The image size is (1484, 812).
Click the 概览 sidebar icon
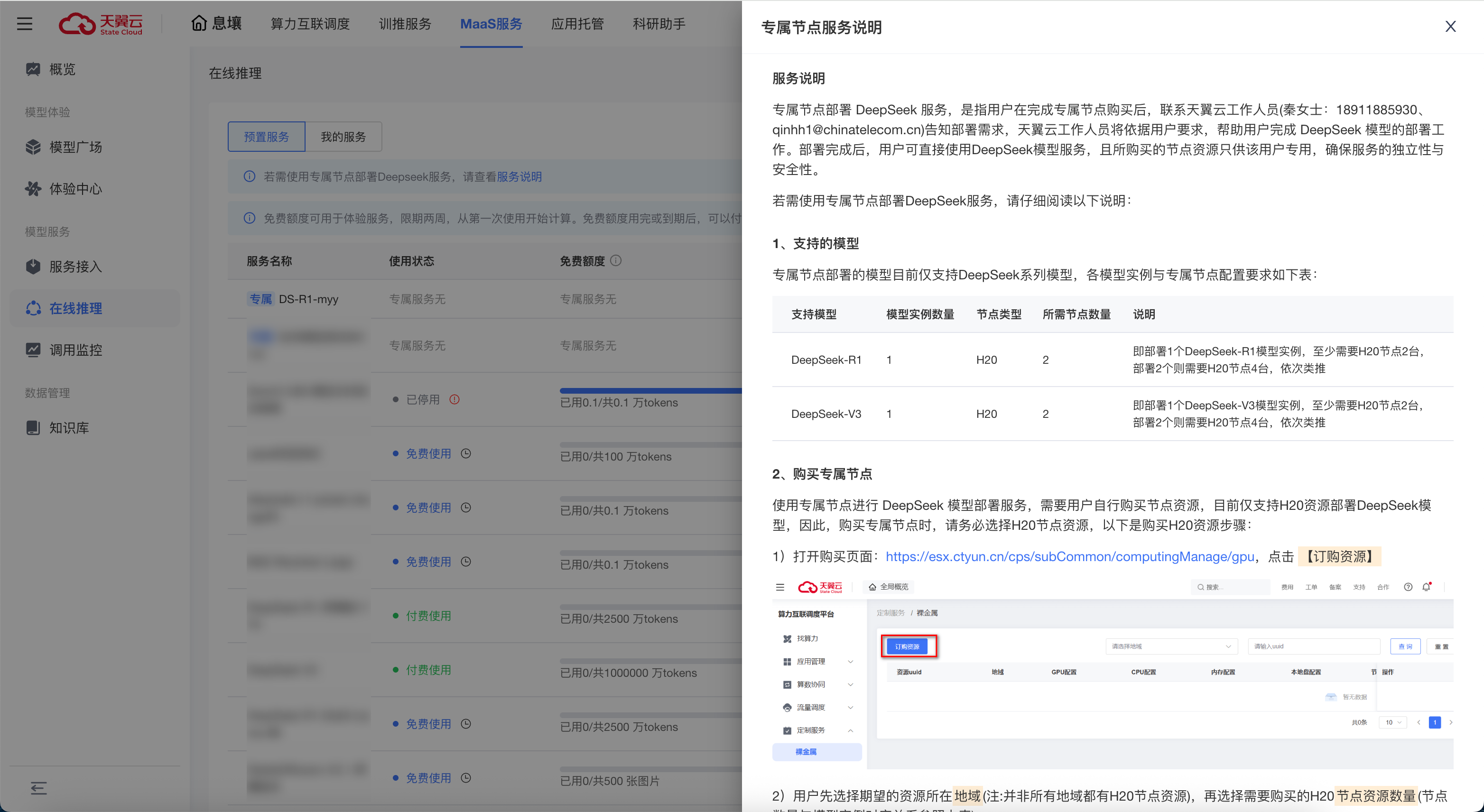tap(33, 69)
